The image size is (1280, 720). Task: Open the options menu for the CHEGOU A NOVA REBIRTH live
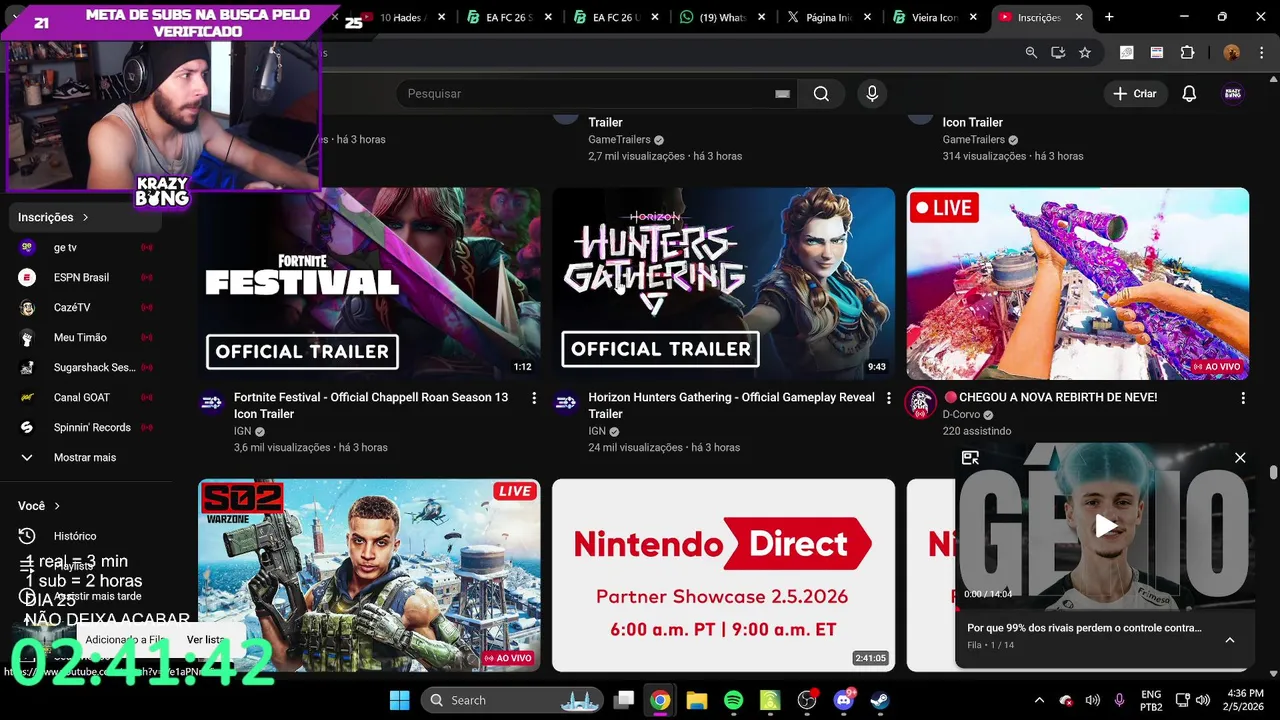[1243, 398]
